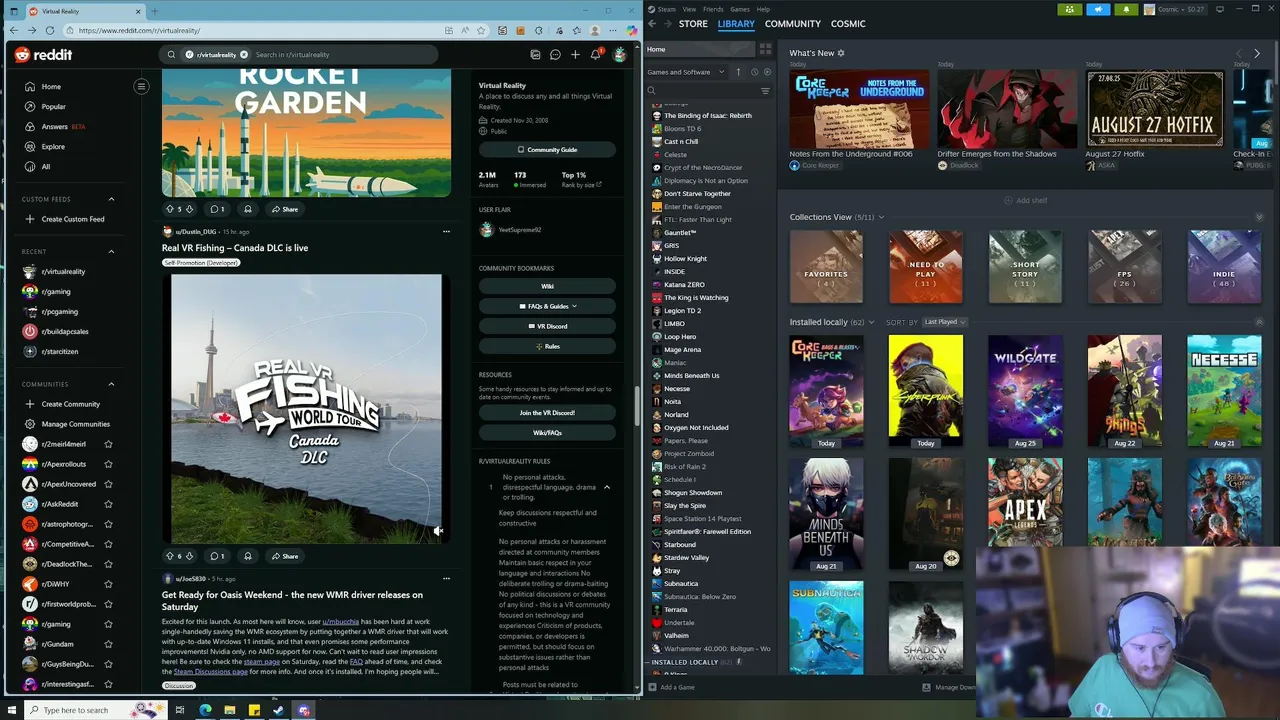
Task: Unmute the Real VR Fishing video
Action: pyautogui.click(x=438, y=531)
